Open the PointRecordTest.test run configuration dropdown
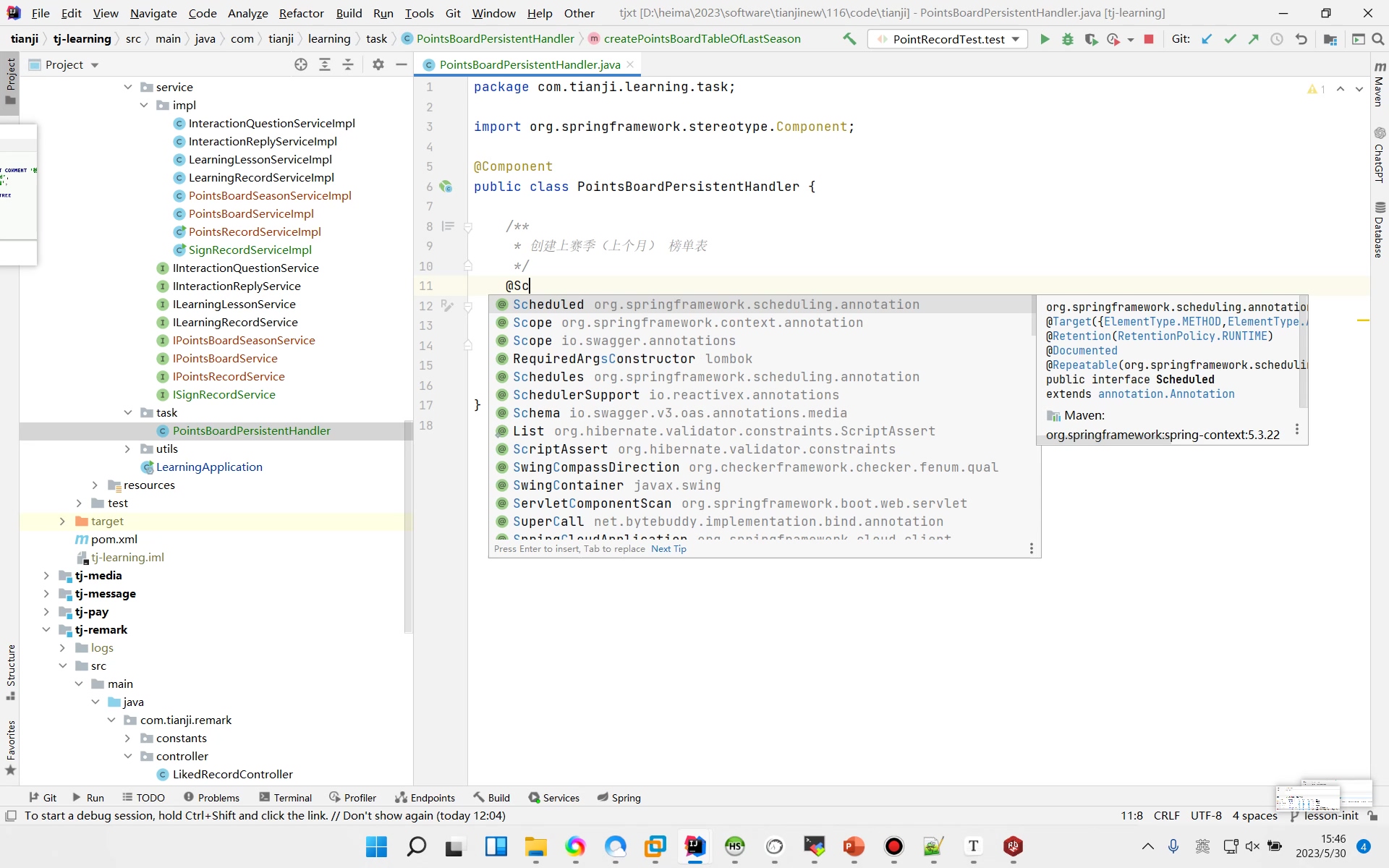Viewport: 1389px width, 868px height. 948,39
